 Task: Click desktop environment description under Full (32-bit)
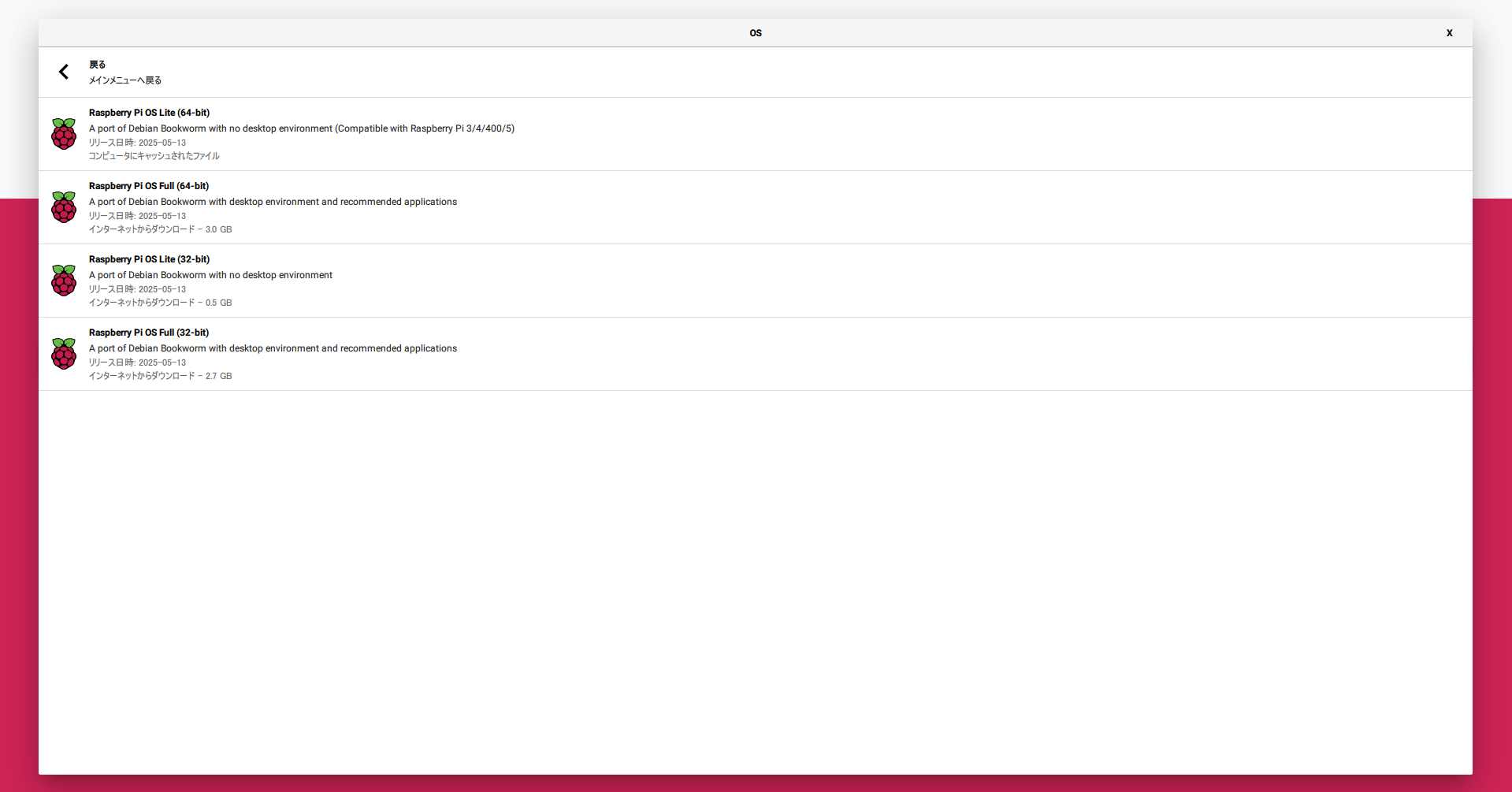273,348
